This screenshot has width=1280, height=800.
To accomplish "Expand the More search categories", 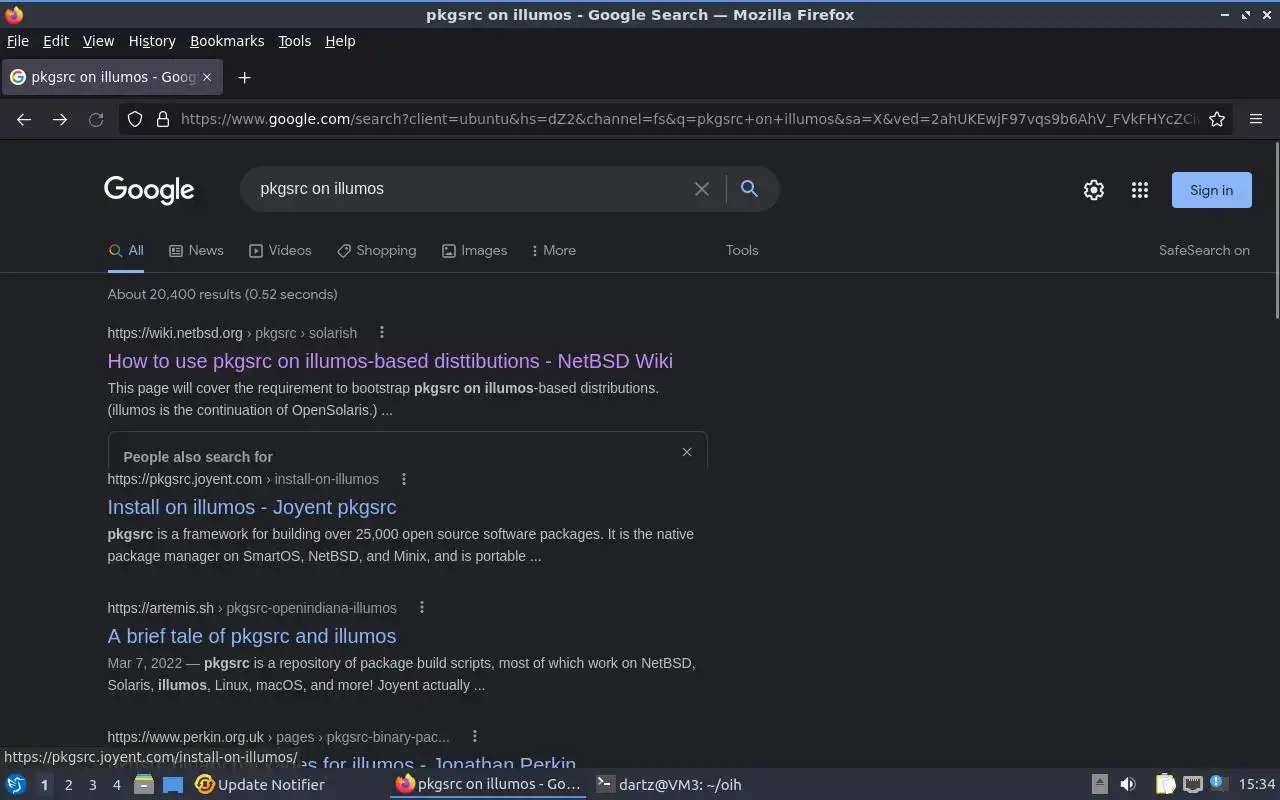I will [553, 250].
